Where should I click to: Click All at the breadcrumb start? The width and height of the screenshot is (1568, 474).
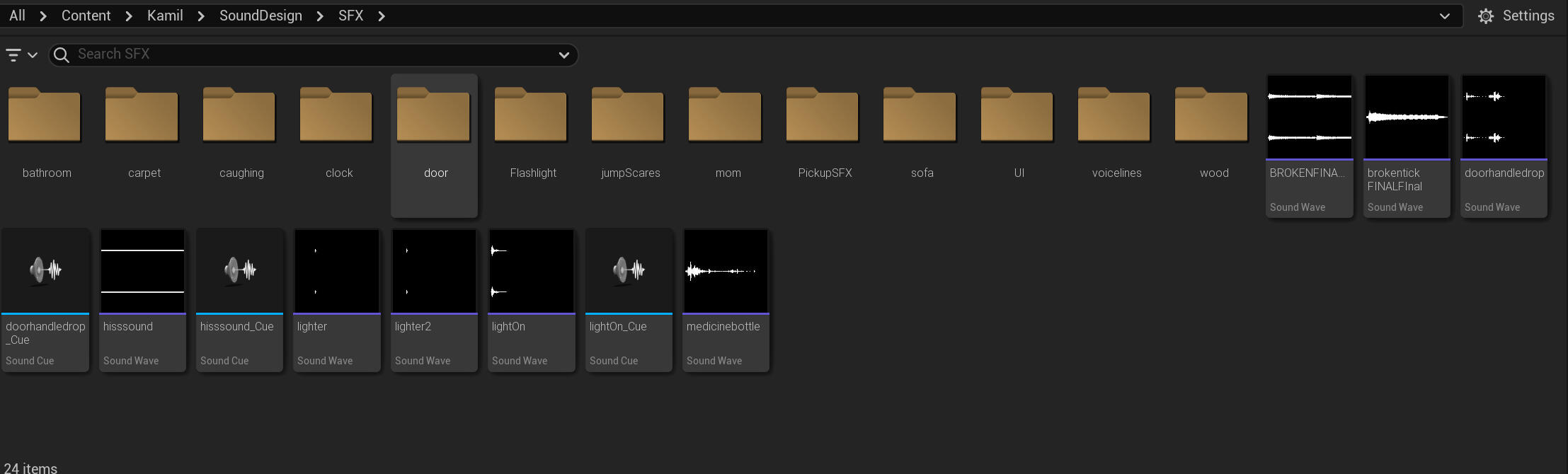pos(17,16)
